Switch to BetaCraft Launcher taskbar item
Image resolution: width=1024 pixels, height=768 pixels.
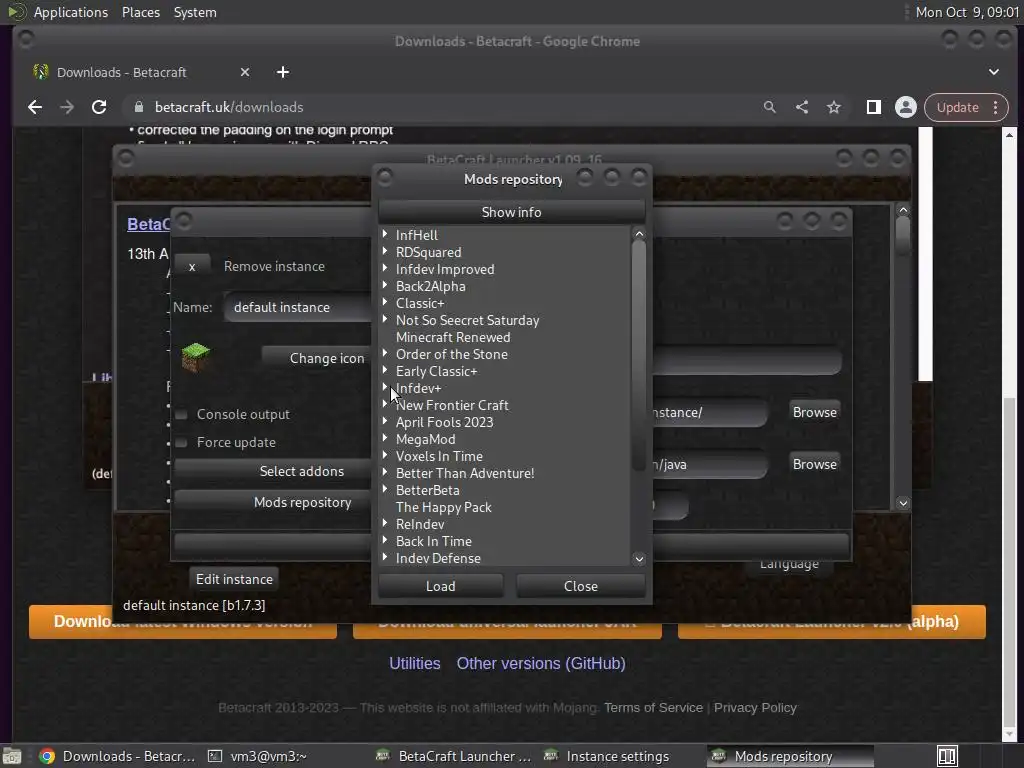(x=456, y=756)
